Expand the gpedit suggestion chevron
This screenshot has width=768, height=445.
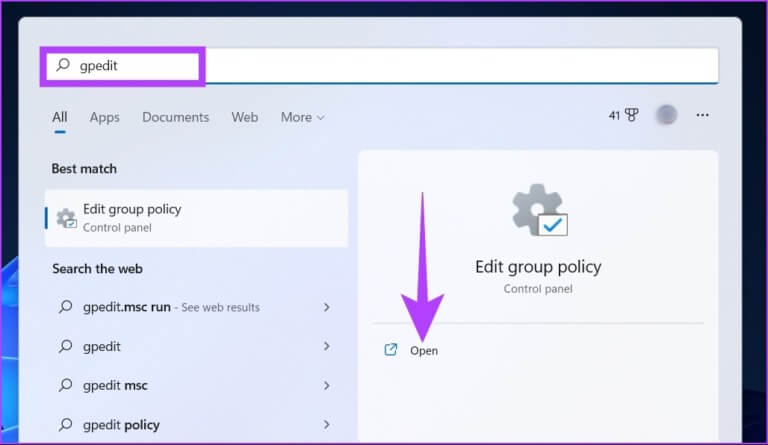pos(326,346)
